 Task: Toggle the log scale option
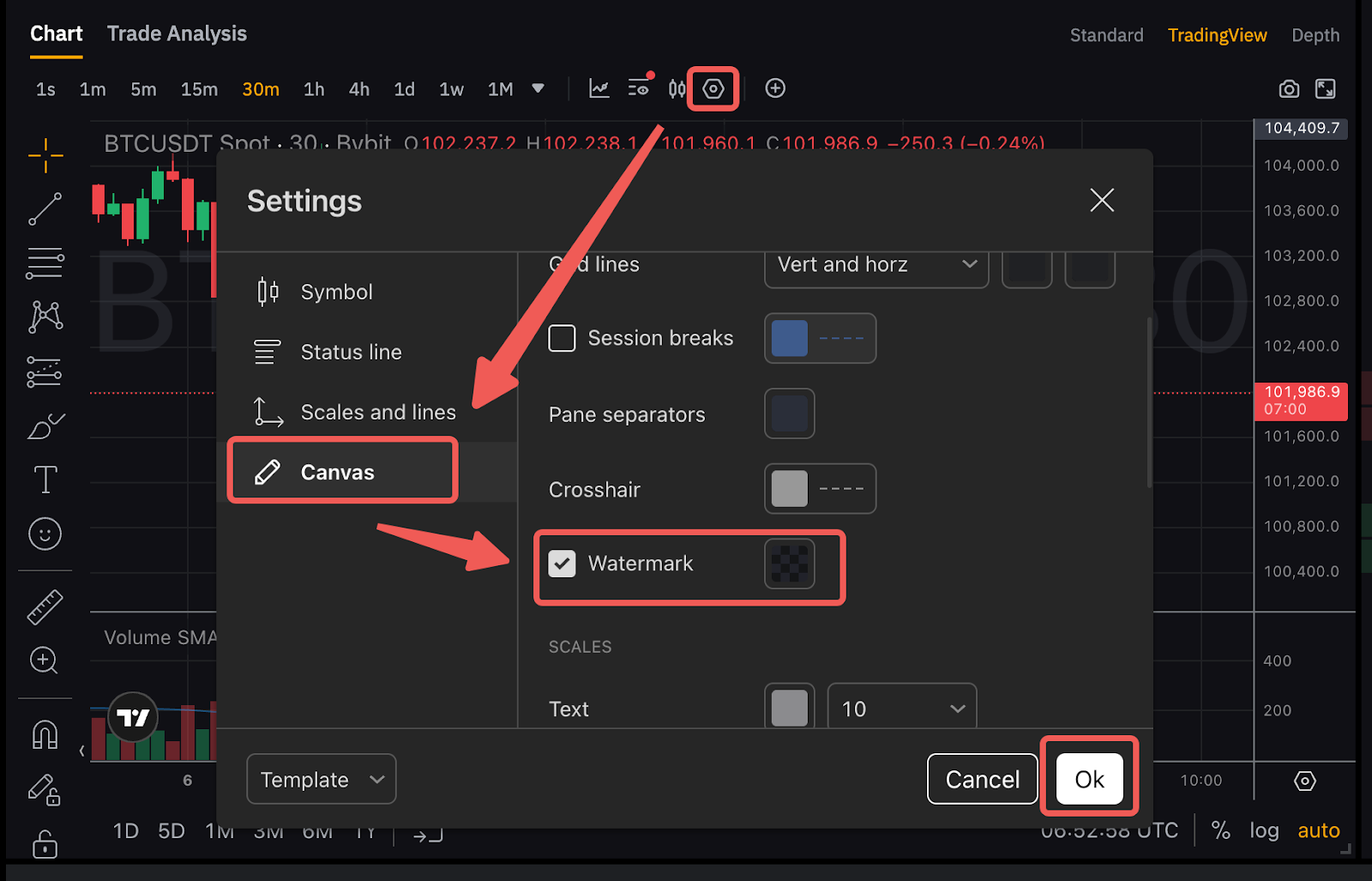[1263, 830]
